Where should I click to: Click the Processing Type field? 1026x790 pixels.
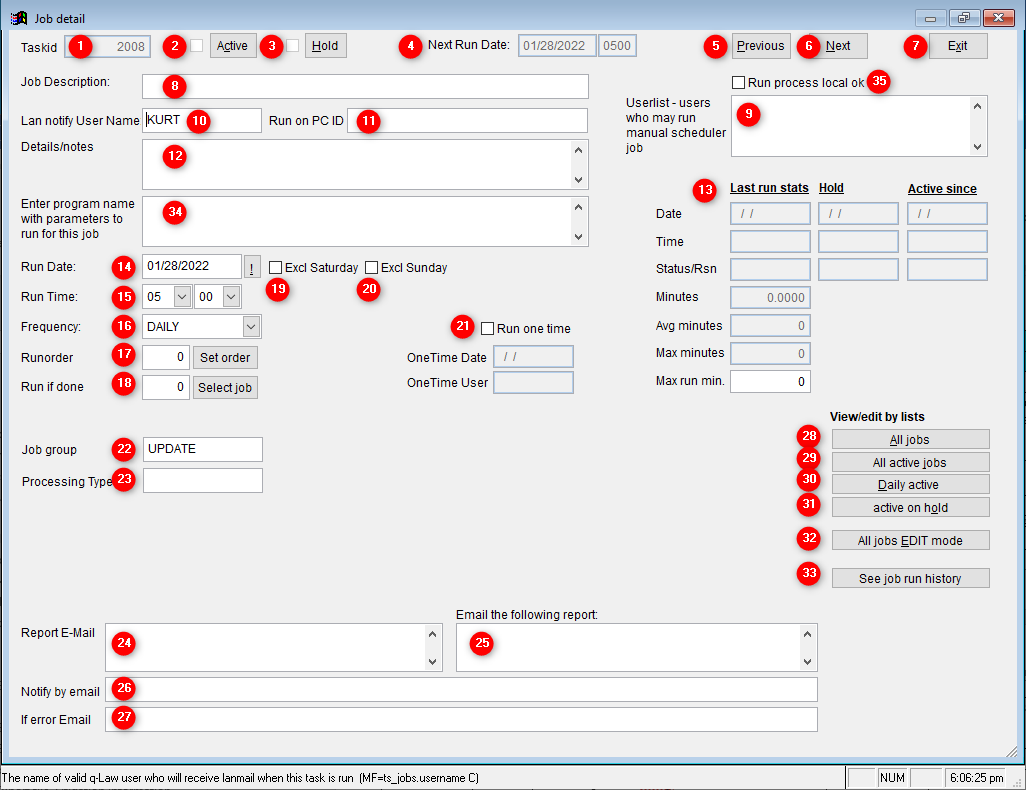[203, 480]
